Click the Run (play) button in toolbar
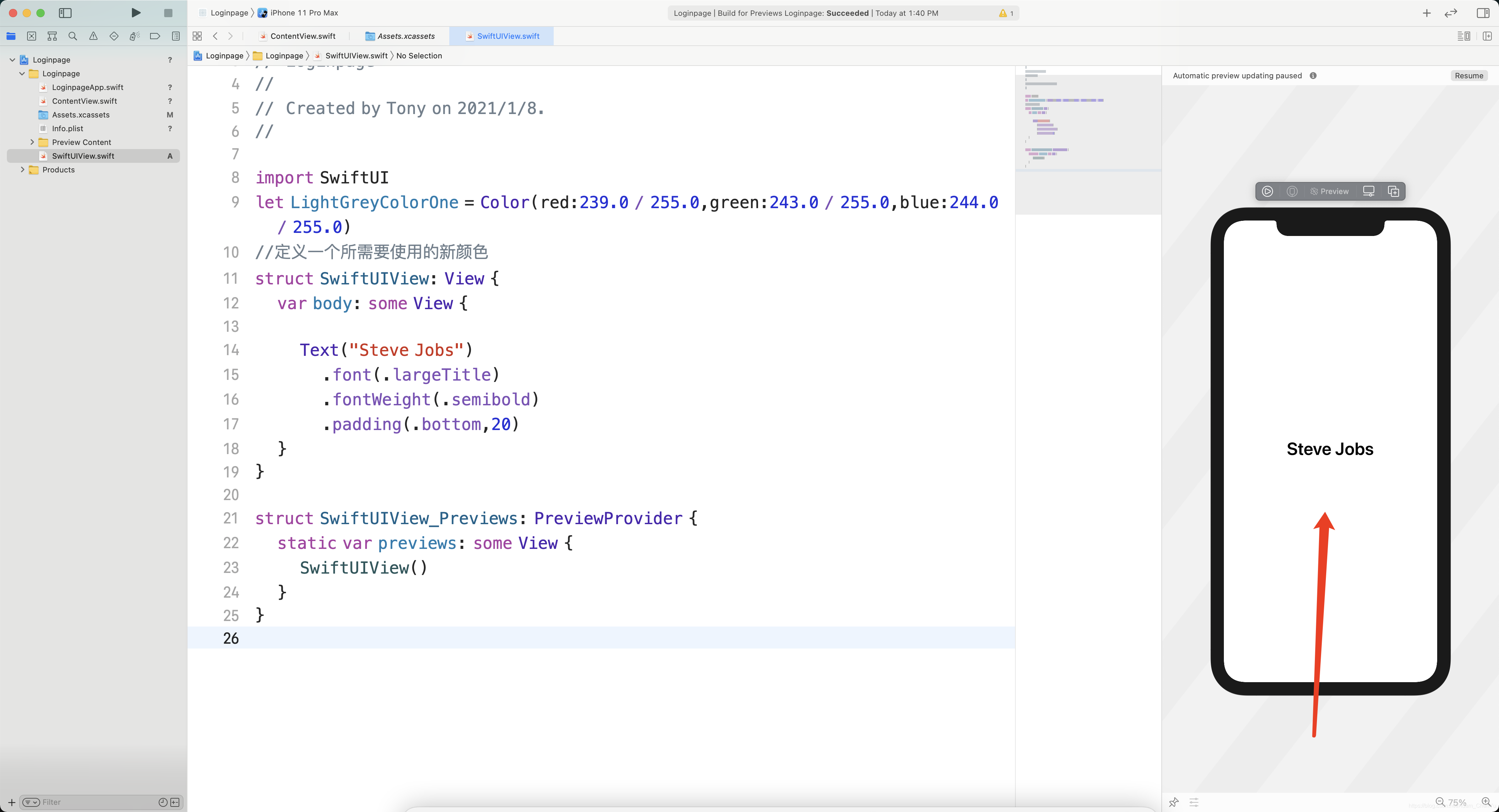This screenshot has height=812, width=1499. [136, 13]
